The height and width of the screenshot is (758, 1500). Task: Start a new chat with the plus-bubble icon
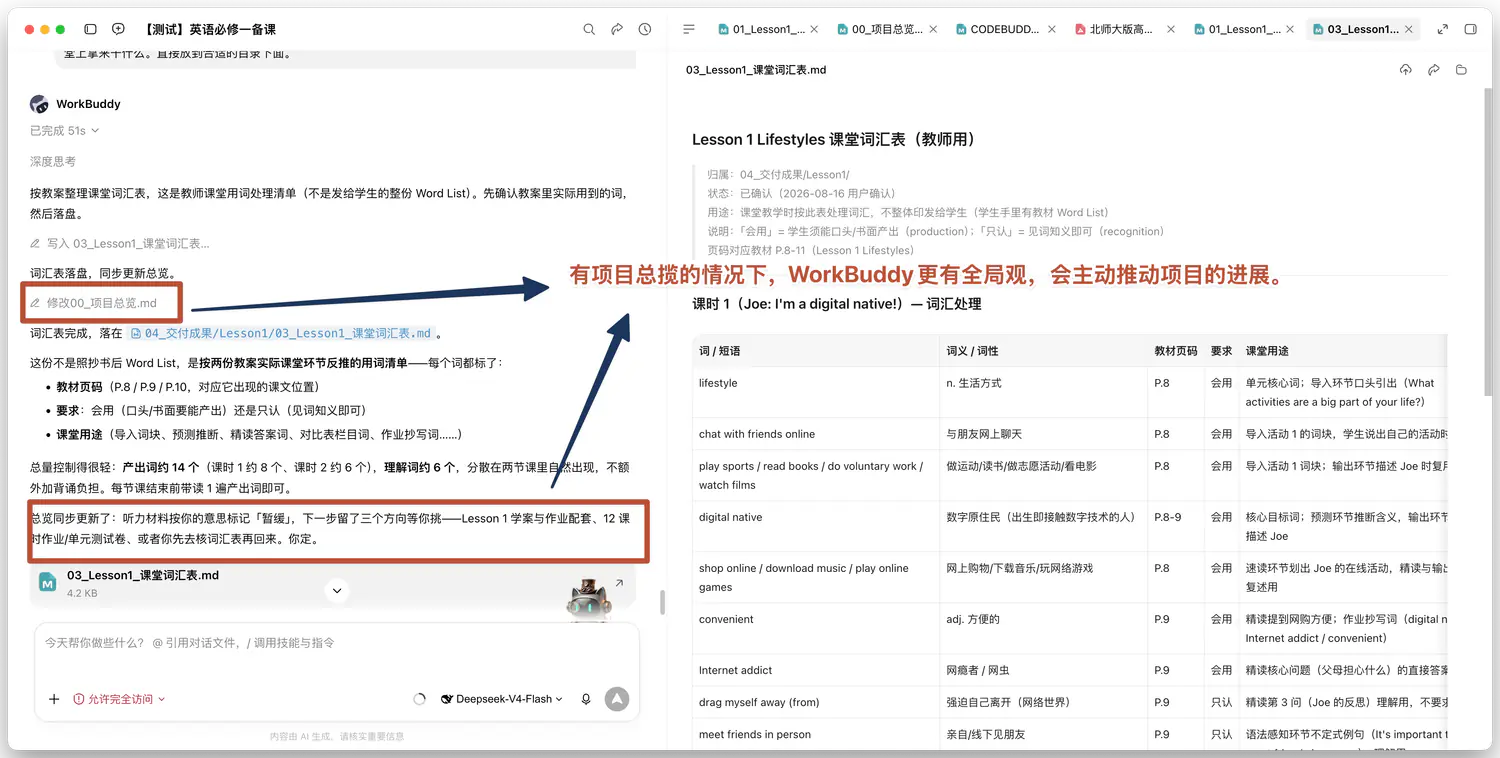coord(118,29)
